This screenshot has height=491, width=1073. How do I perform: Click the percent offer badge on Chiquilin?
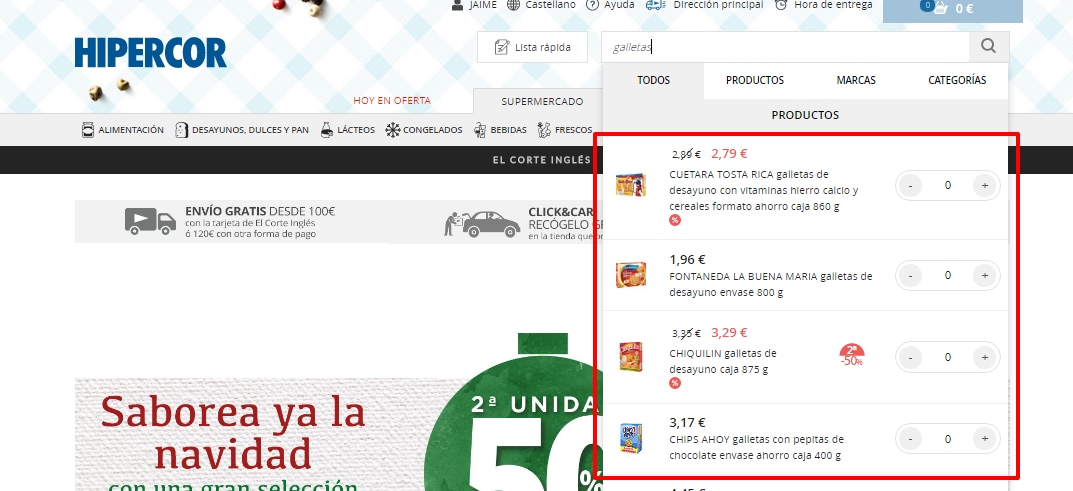point(675,383)
